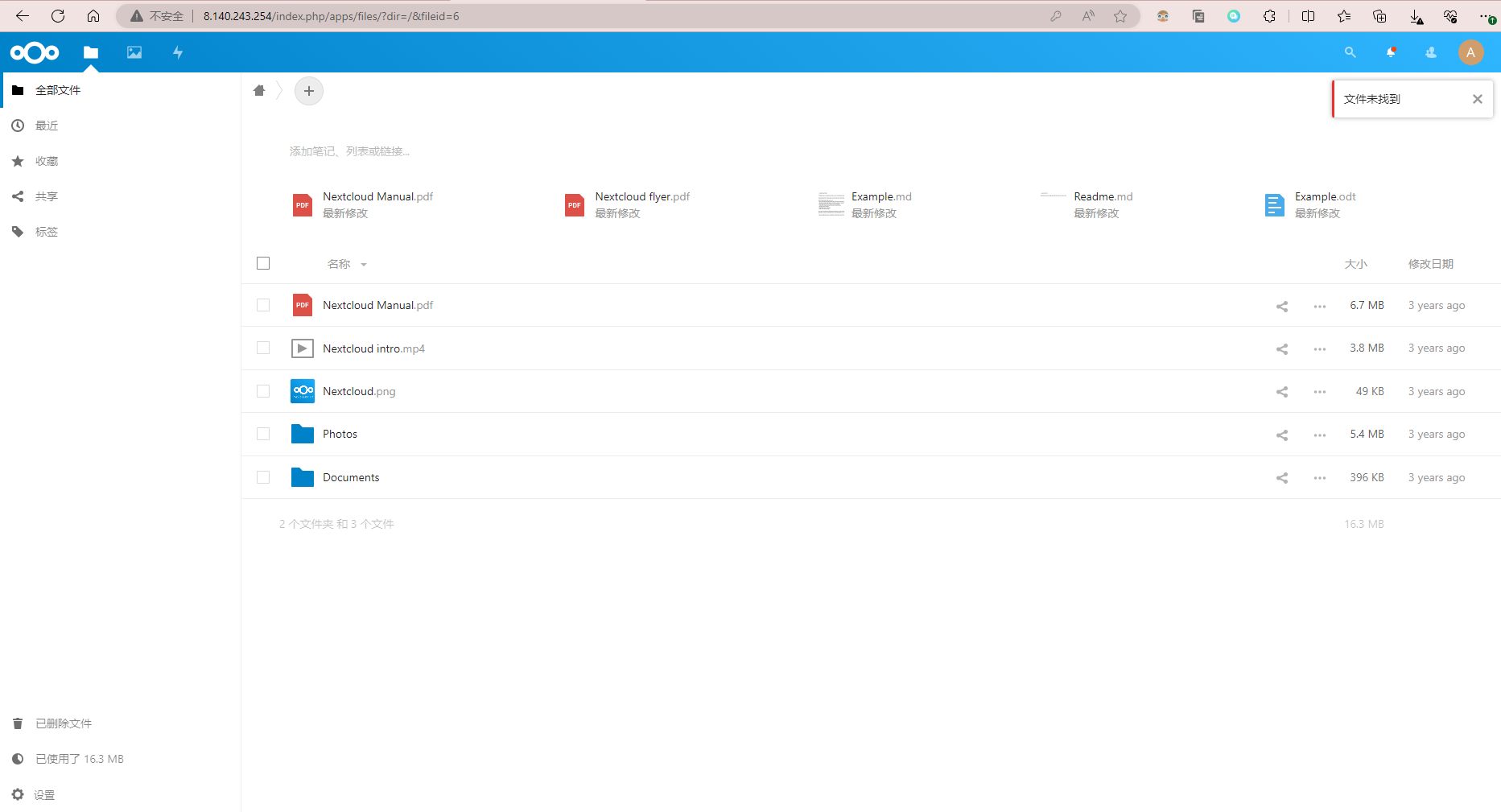1501x812 pixels.
Task: Share the Photos folder via share icon
Action: (1282, 435)
